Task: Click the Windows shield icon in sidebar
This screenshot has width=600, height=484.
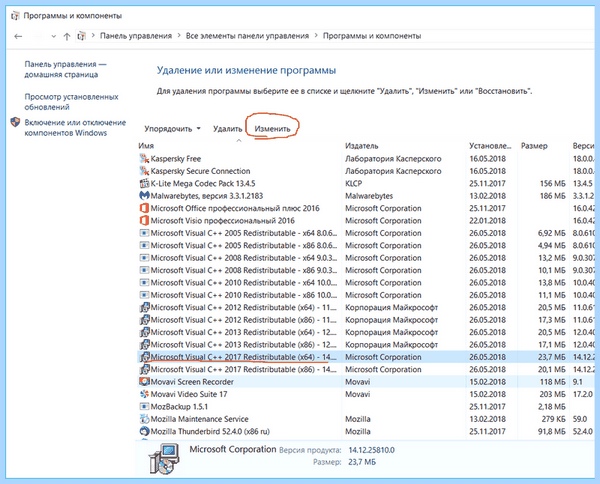Action: (x=15, y=122)
